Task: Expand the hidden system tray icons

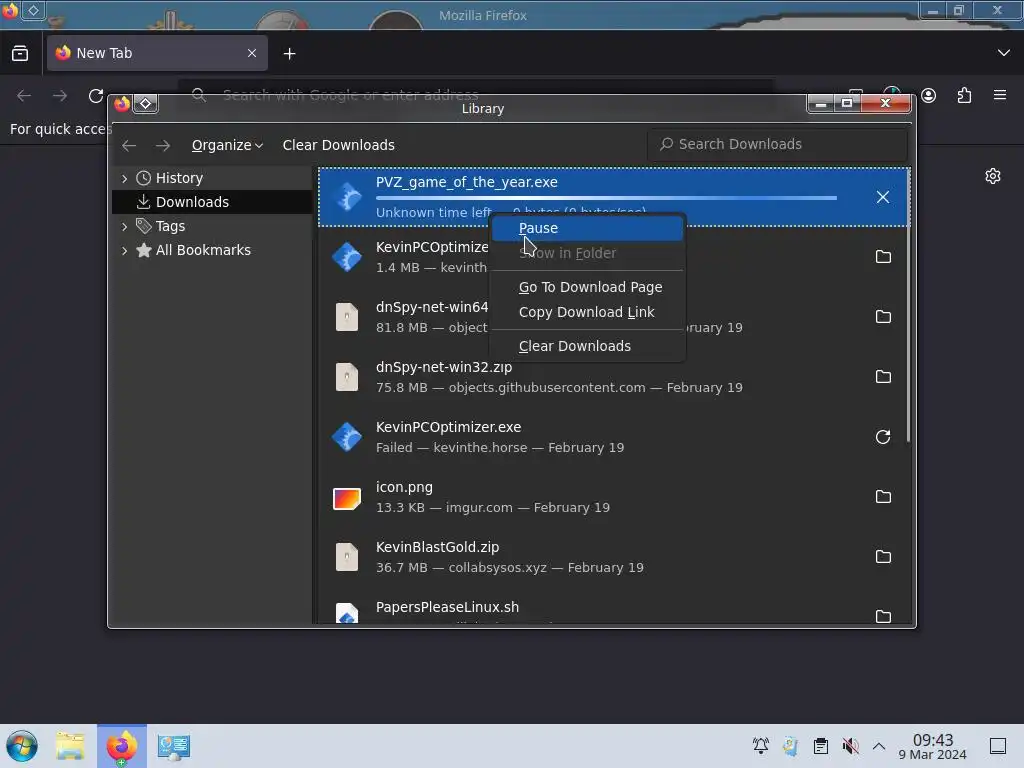Action: (879, 745)
